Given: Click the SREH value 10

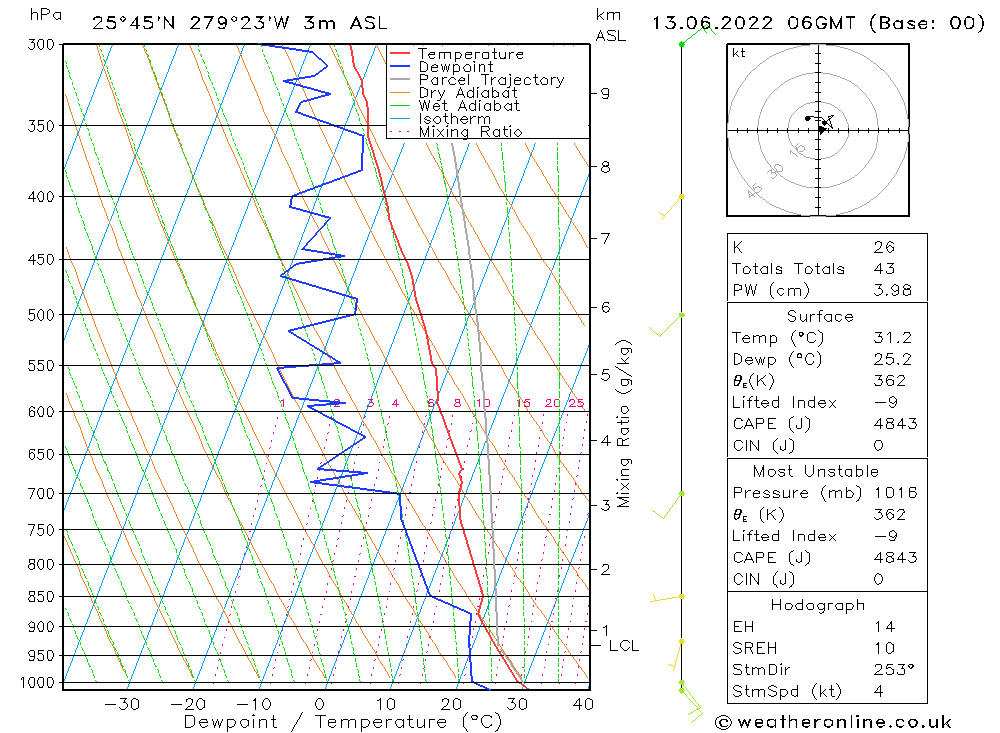Looking at the screenshot, I should [x=884, y=649].
